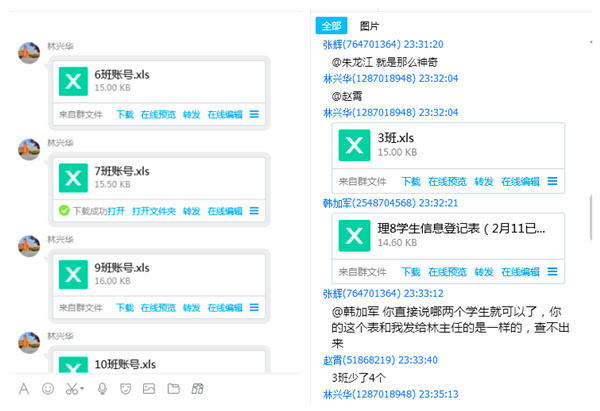Click the file name 10班账号.xls
The image size is (600, 411).
point(125,364)
